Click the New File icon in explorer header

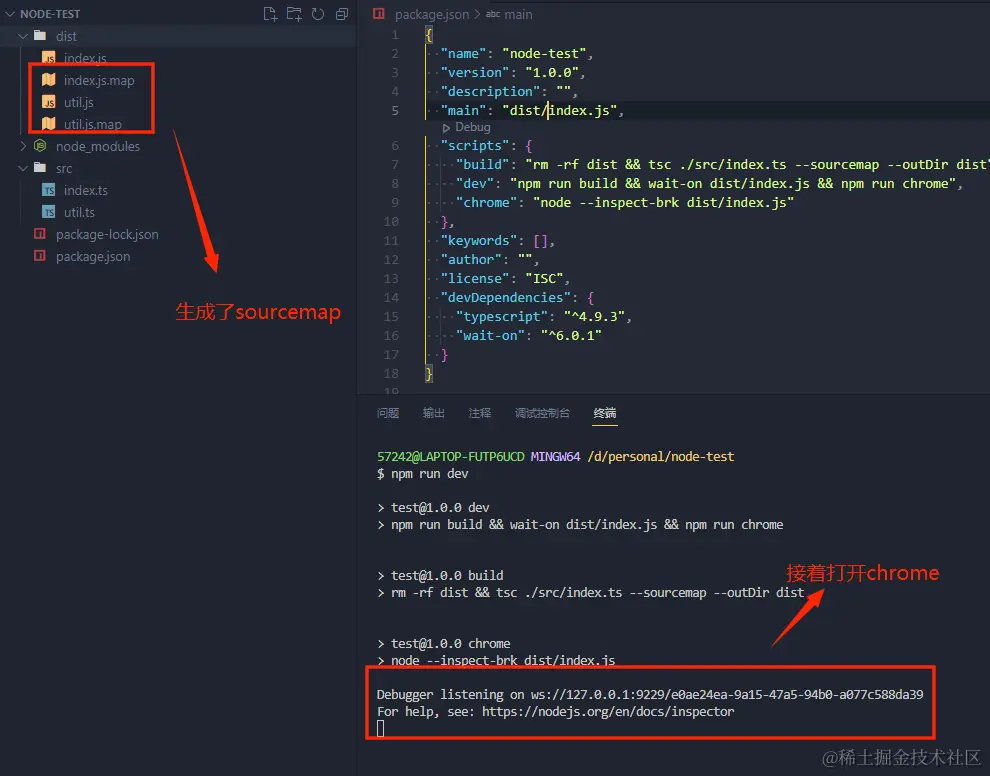[x=270, y=14]
